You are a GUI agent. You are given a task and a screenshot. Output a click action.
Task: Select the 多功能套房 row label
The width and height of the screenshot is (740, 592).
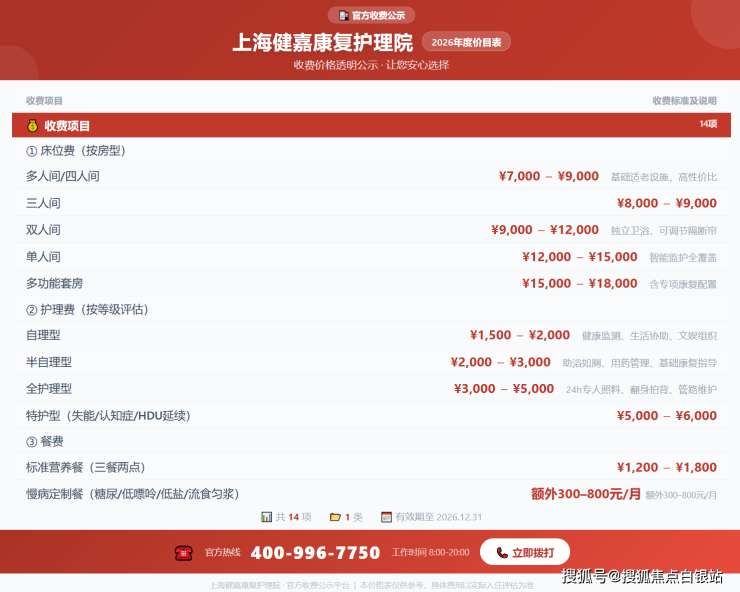click(x=55, y=283)
